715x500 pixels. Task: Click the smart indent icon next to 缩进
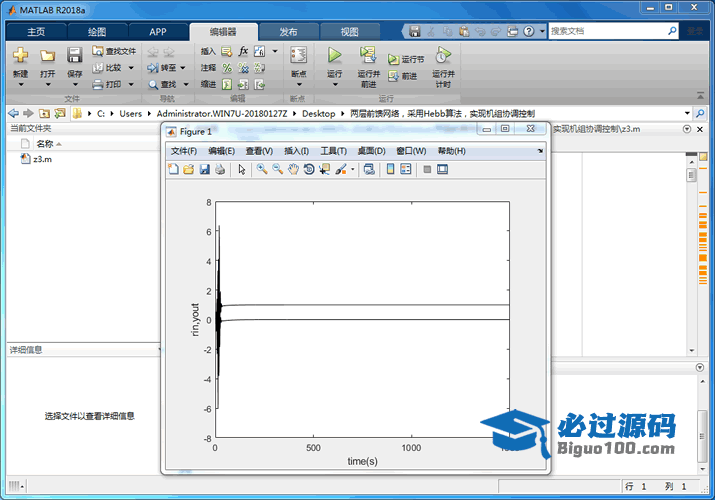point(227,84)
